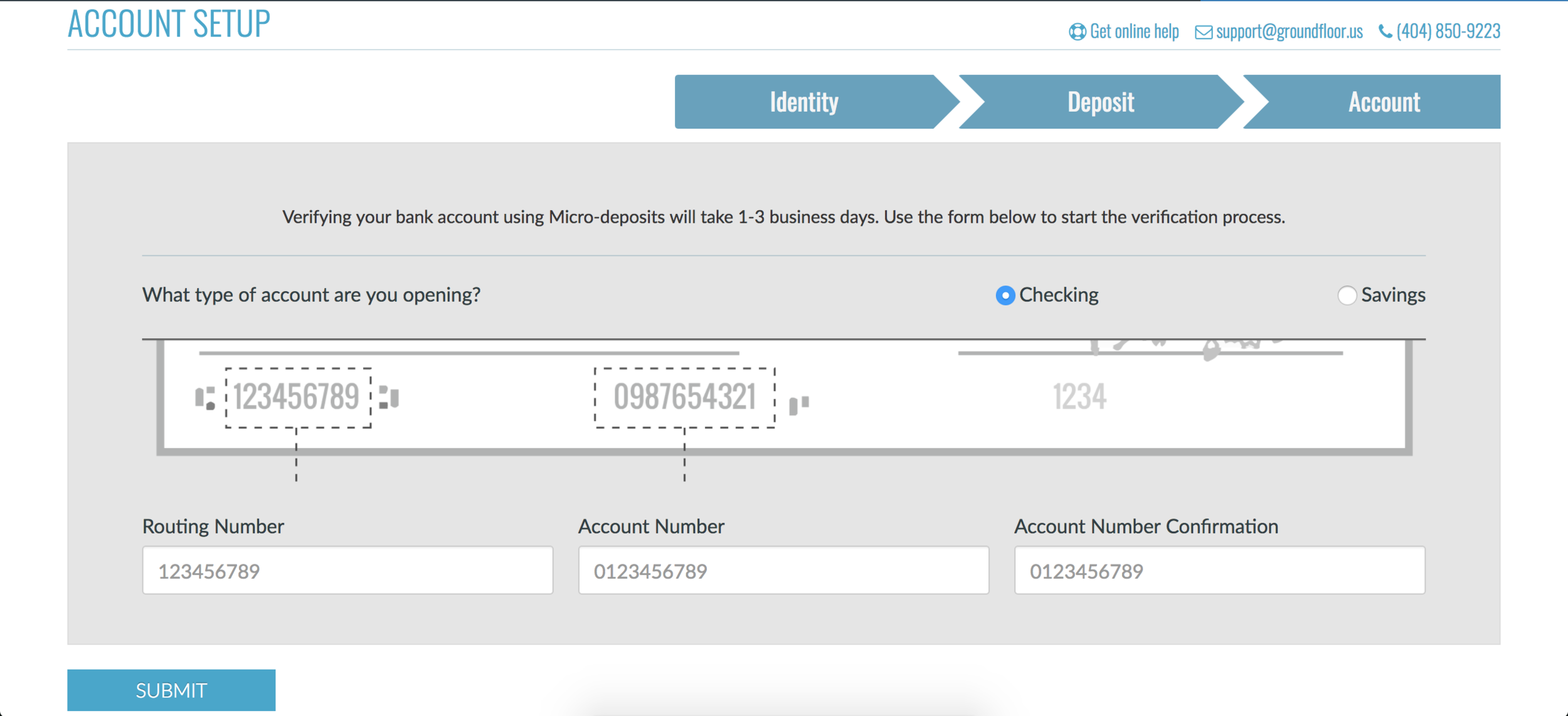Click the Account Number Confirmation label
The height and width of the screenshot is (716, 1568).
coord(1146,526)
